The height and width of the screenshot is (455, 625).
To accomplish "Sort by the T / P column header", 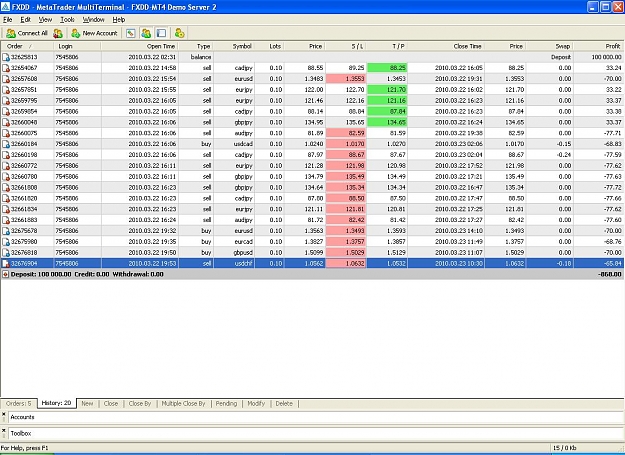I will 387,46.
